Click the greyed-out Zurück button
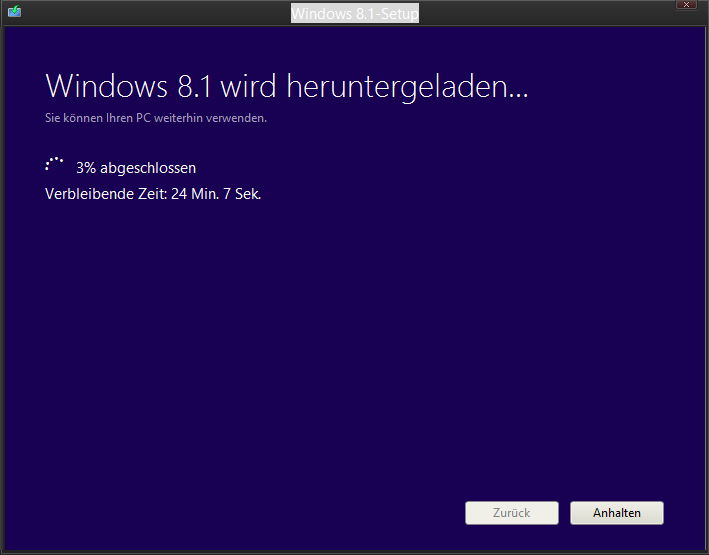The width and height of the screenshot is (709, 555). [x=512, y=513]
